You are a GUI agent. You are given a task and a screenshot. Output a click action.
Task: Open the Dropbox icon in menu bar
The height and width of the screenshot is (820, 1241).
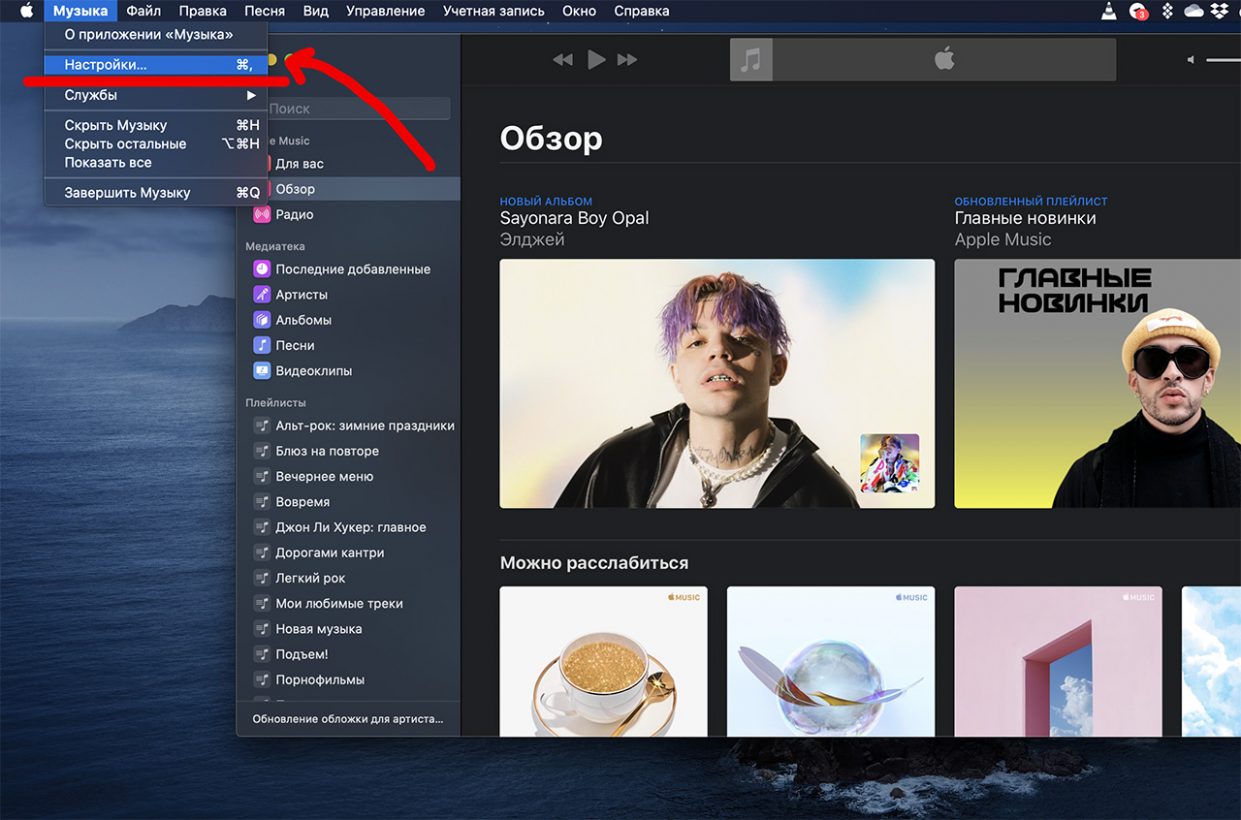[x=1219, y=11]
